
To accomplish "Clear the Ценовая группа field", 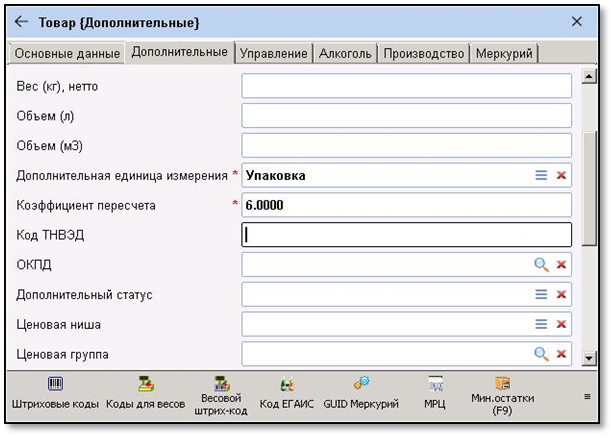I will pos(561,354).
